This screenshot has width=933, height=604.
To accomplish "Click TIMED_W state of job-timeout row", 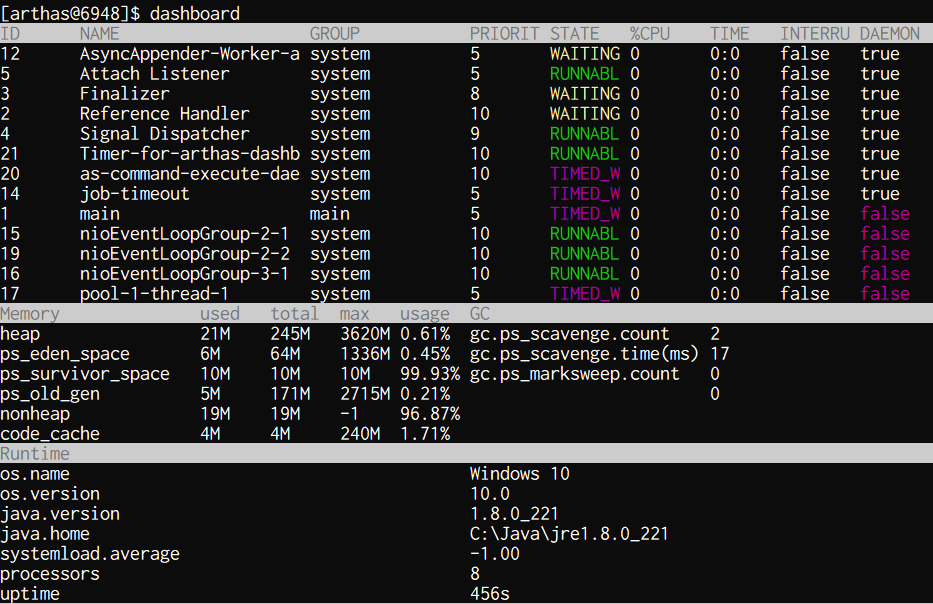I will 584,194.
